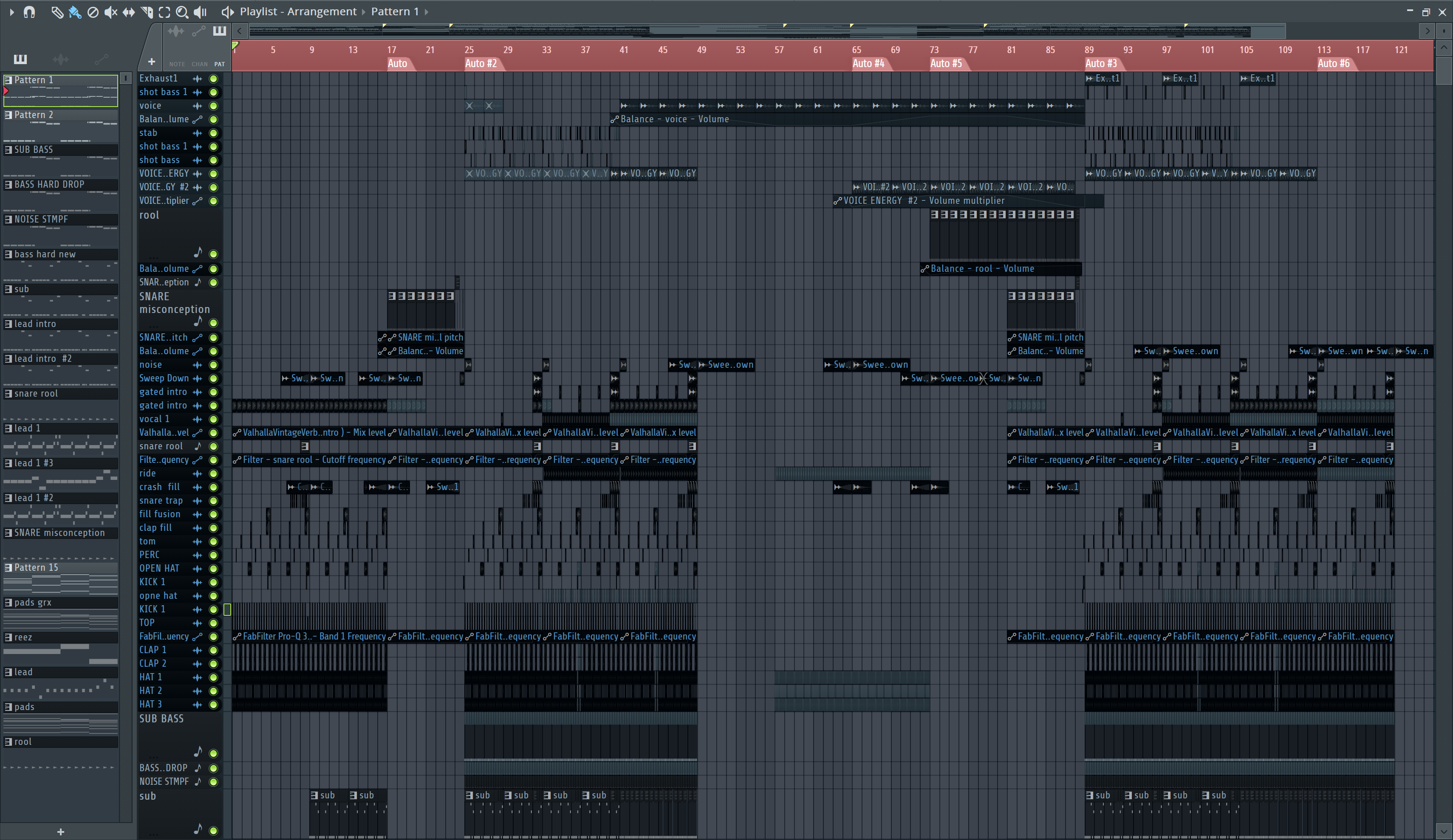Choose the Select marquee tool
Image resolution: width=1453 pixels, height=840 pixels.
pos(164,11)
